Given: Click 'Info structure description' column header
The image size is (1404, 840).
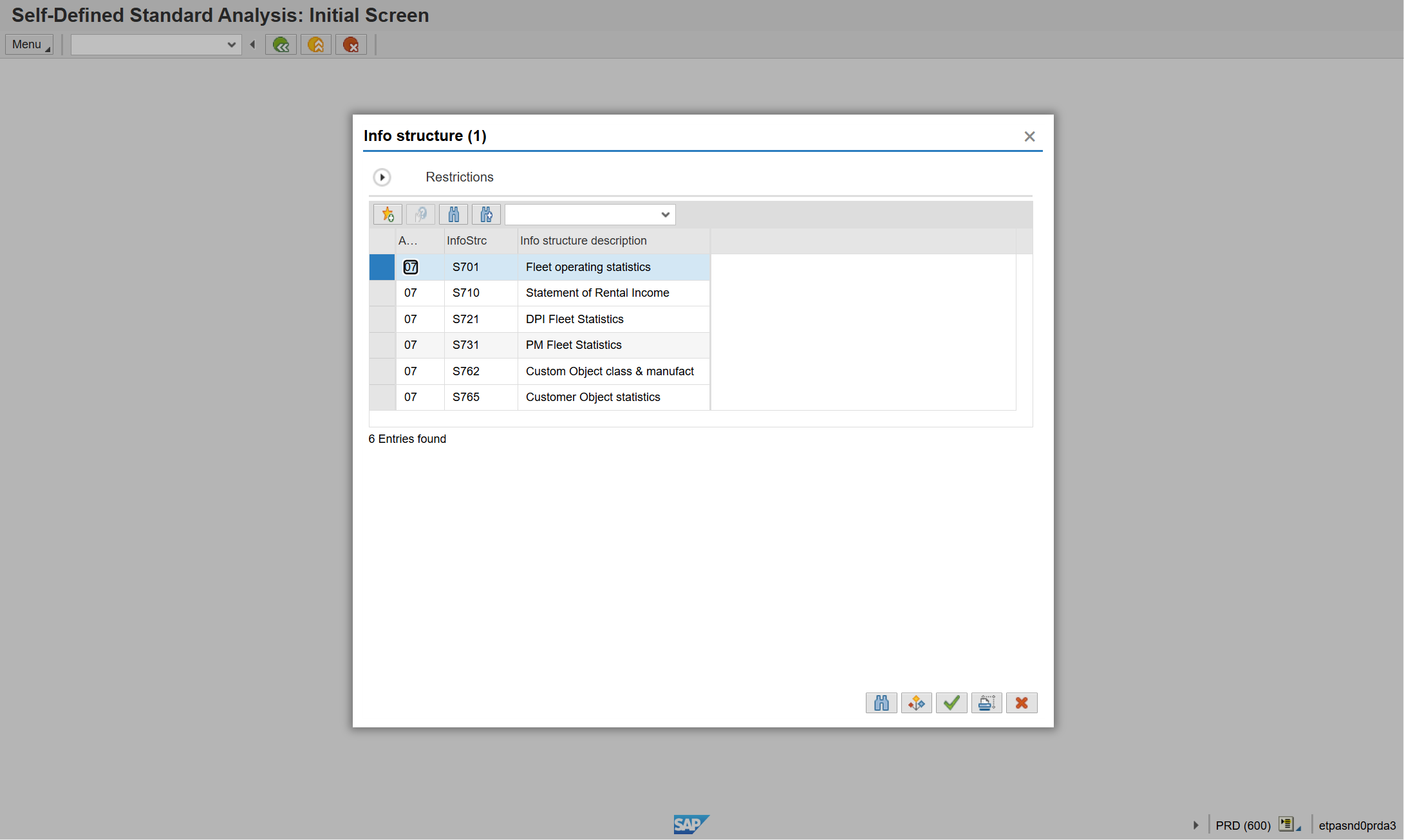Looking at the screenshot, I should [614, 241].
